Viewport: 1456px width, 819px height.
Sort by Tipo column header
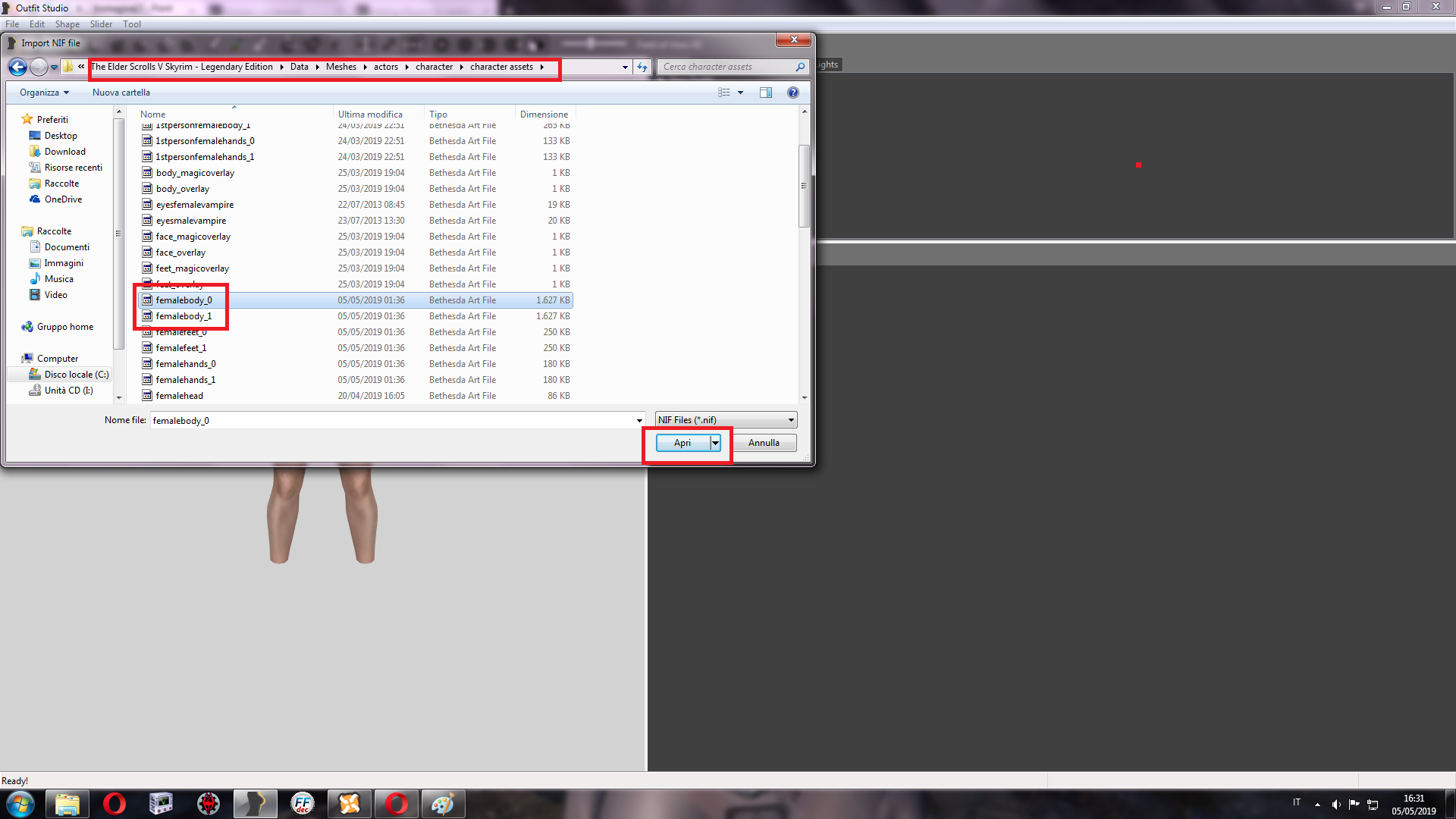coord(470,115)
